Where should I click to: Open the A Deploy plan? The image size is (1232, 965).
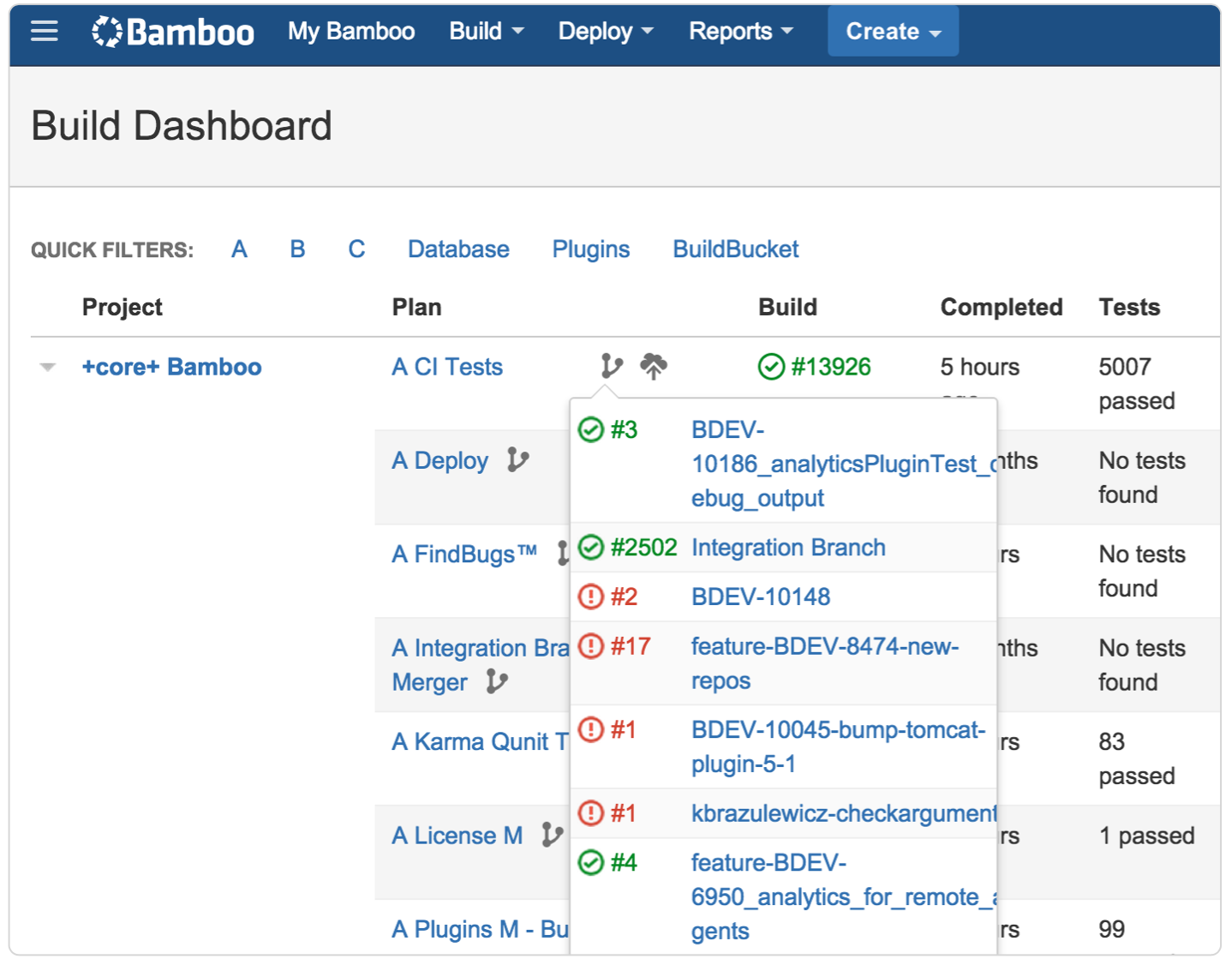tap(440, 460)
